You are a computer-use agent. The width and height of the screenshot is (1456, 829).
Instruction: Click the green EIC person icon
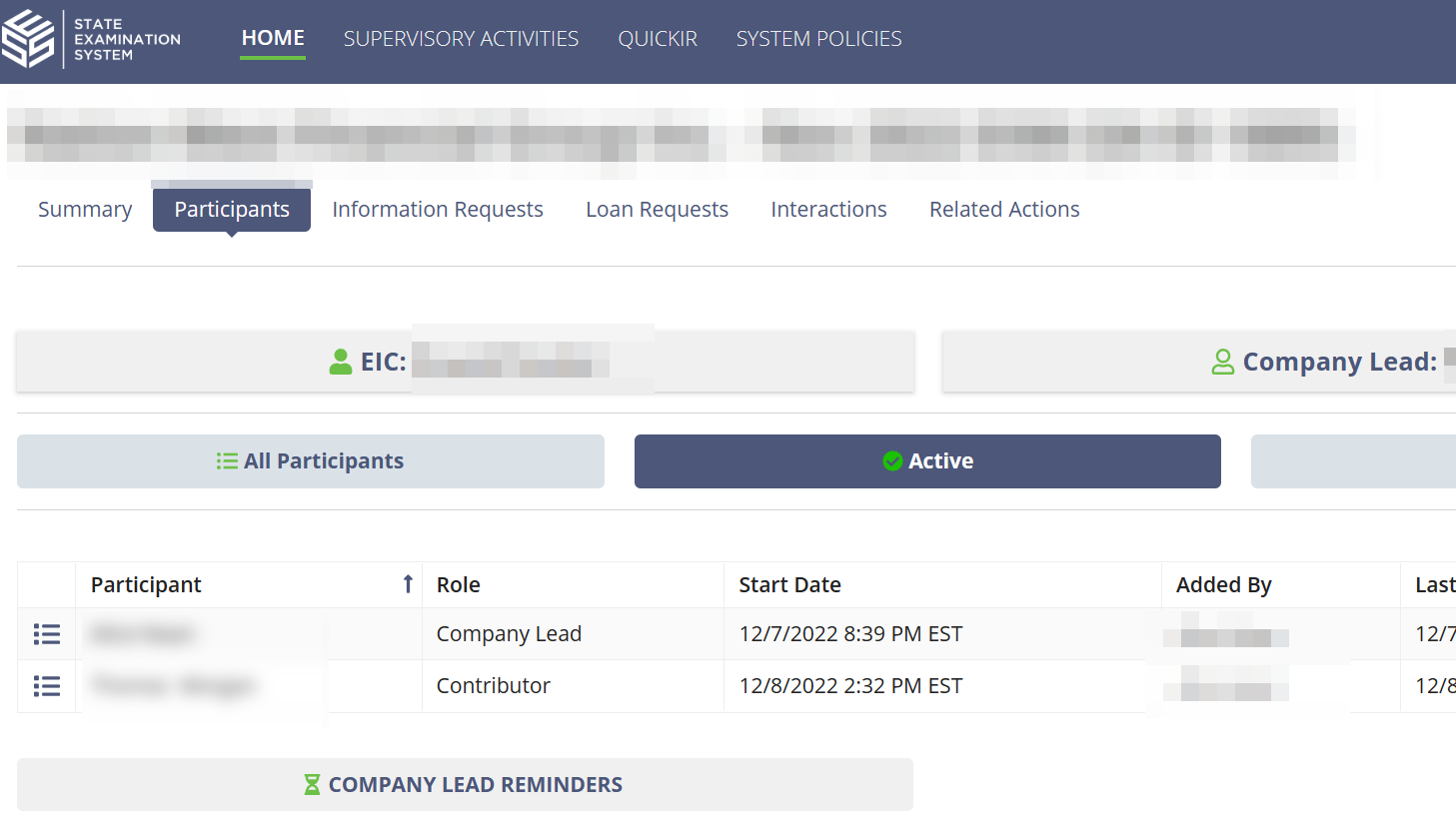coord(341,362)
